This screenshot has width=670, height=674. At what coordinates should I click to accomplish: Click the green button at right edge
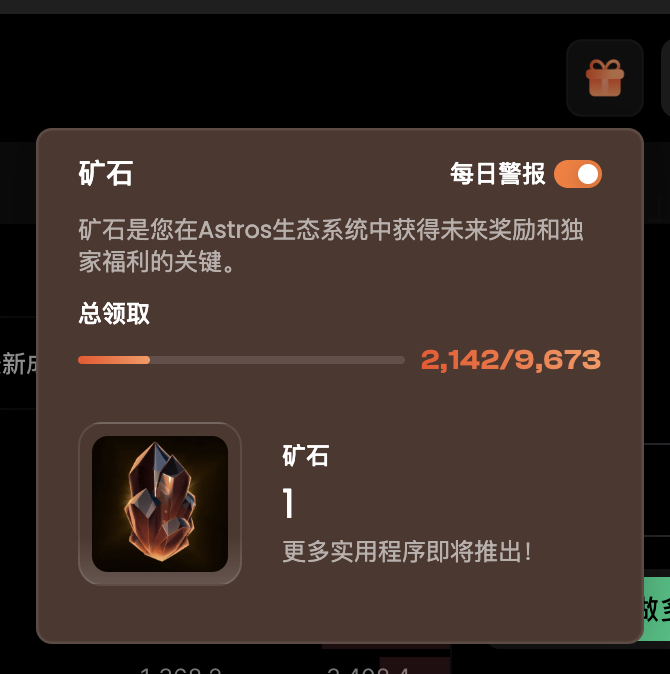tap(656, 609)
